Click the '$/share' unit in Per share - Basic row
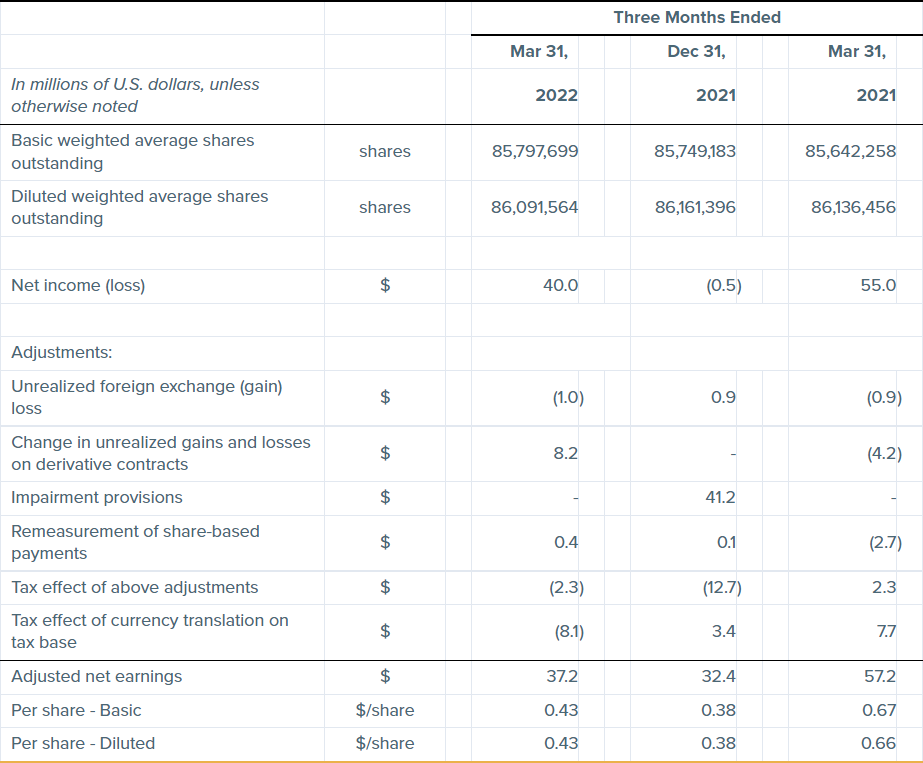The width and height of the screenshot is (923, 763). pyautogui.click(x=385, y=710)
